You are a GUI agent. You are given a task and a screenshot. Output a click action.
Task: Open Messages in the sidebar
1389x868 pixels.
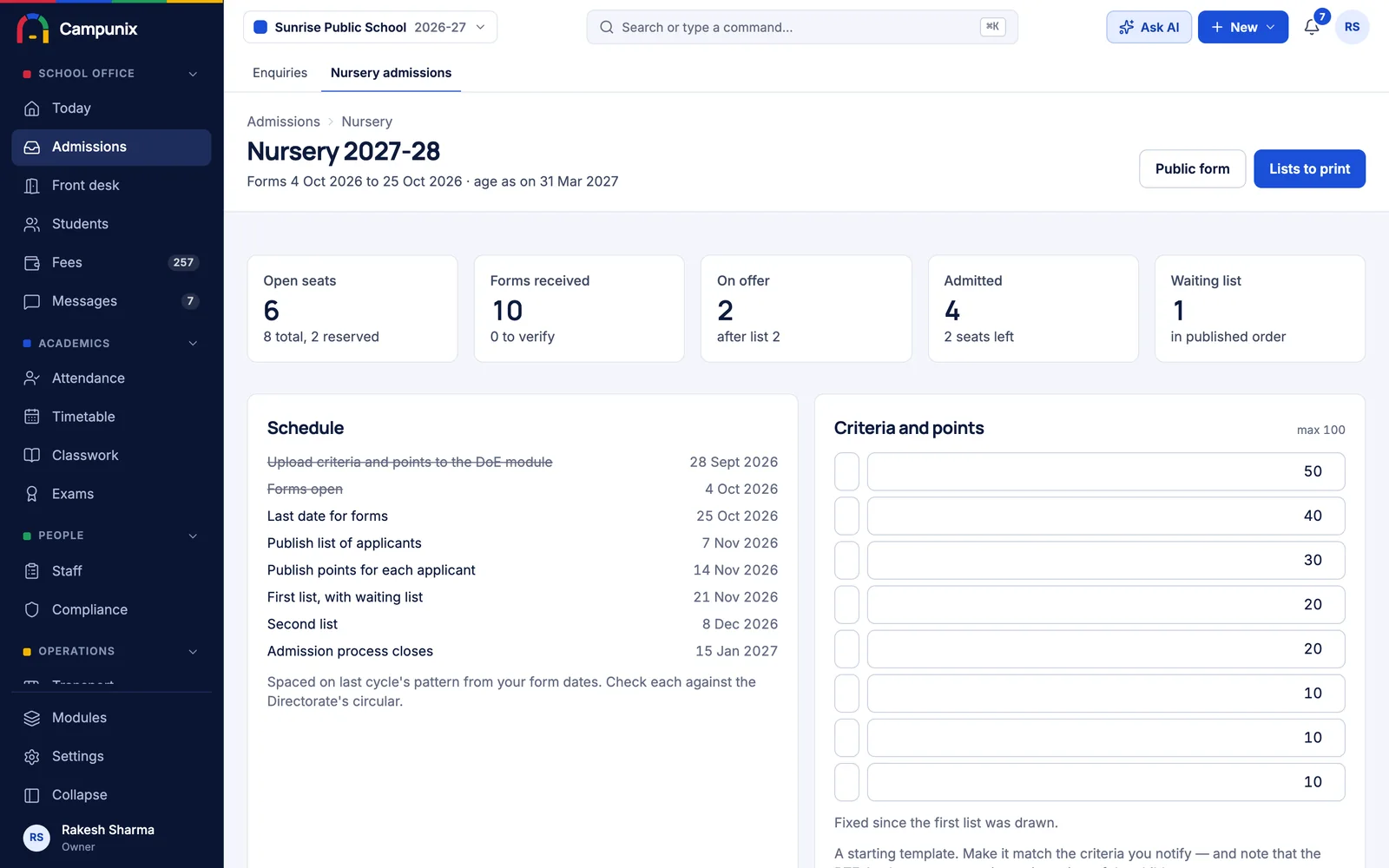click(x=111, y=301)
